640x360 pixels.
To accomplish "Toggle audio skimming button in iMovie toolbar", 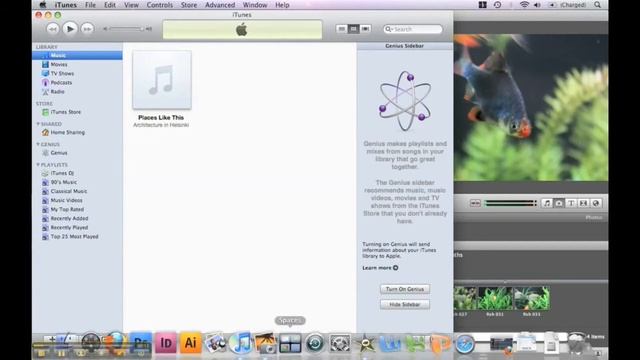I will coord(475,203).
